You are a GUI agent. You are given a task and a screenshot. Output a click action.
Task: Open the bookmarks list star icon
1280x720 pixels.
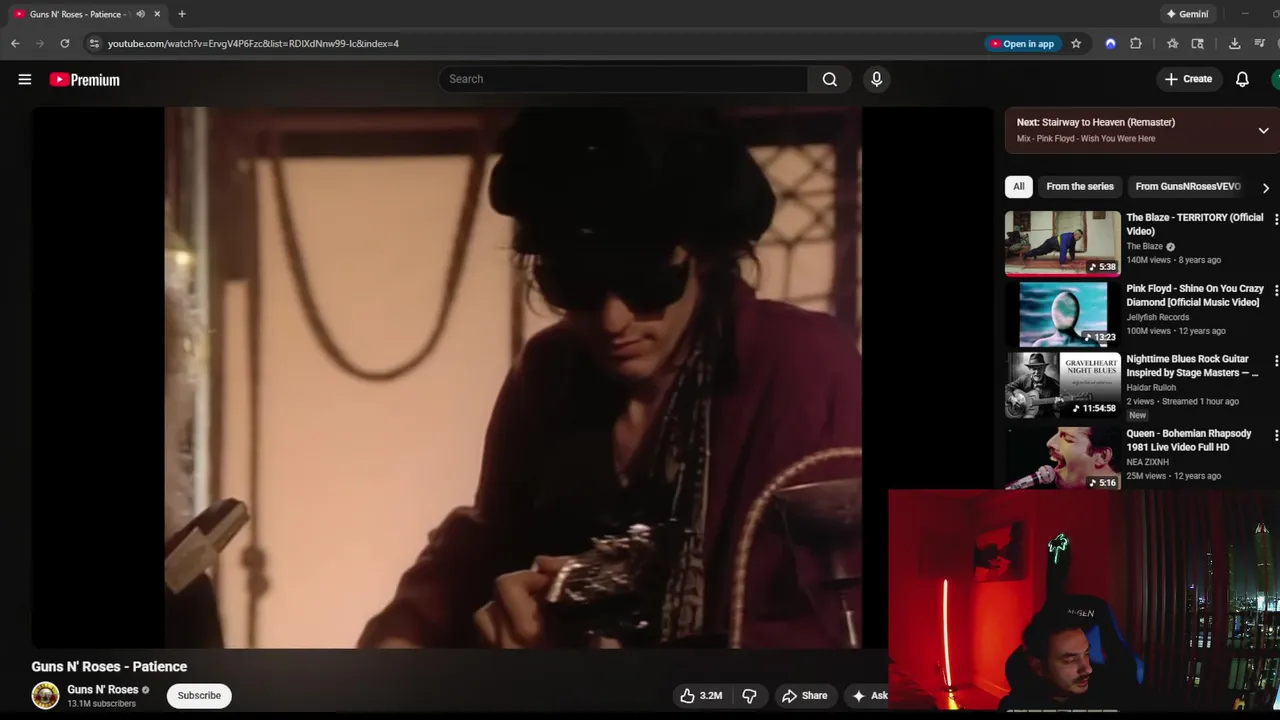1172,44
